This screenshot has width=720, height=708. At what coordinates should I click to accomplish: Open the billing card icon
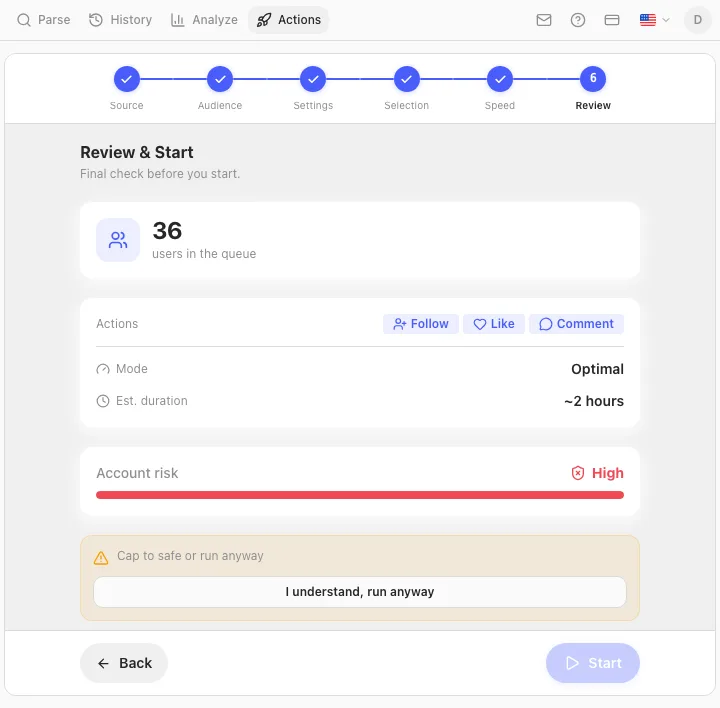click(612, 20)
